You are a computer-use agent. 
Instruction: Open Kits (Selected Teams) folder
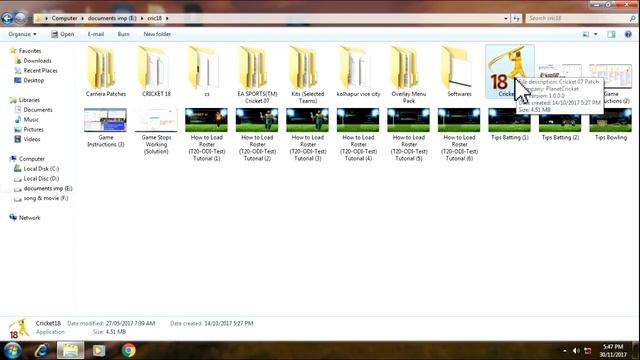click(308, 74)
